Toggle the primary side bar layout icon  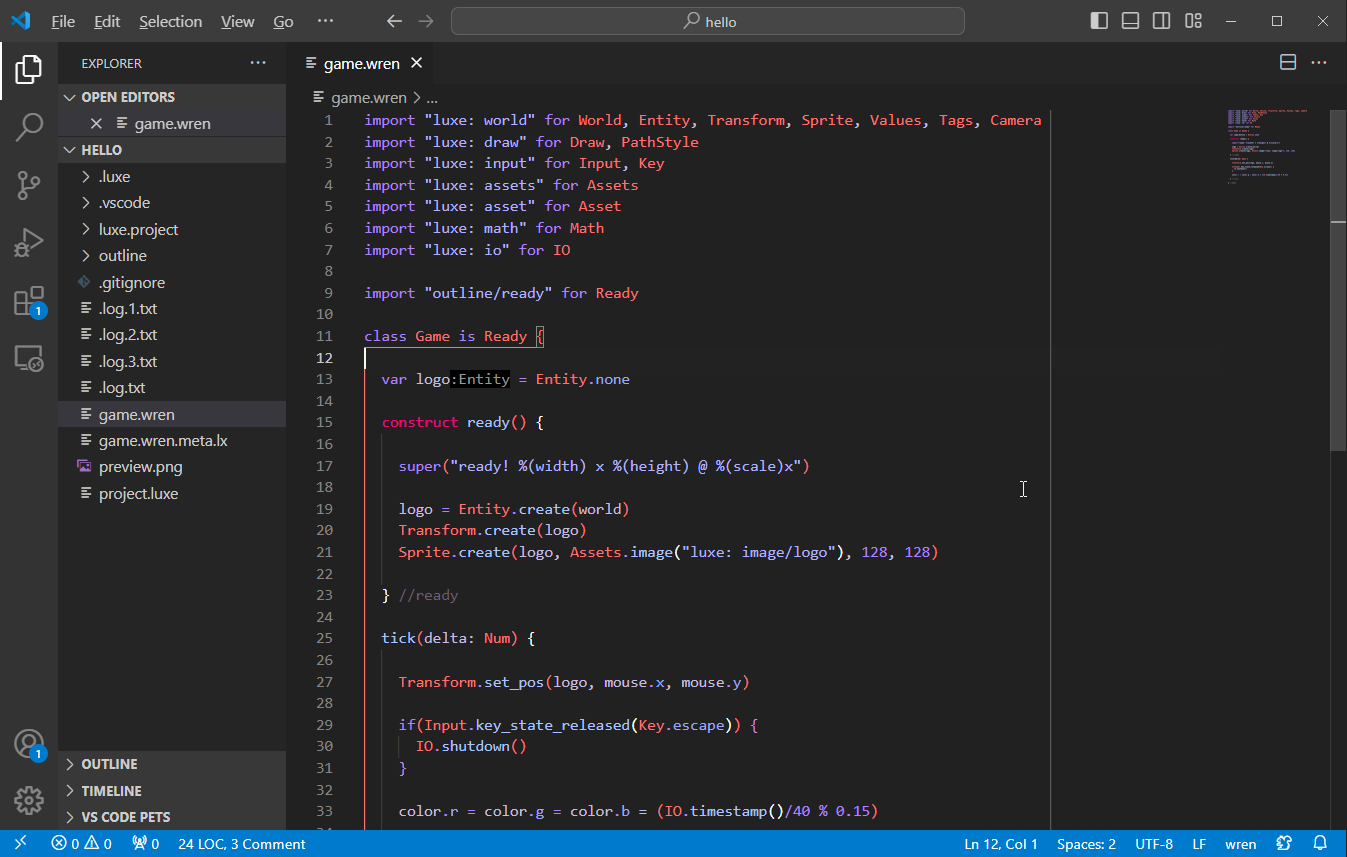1099,21
